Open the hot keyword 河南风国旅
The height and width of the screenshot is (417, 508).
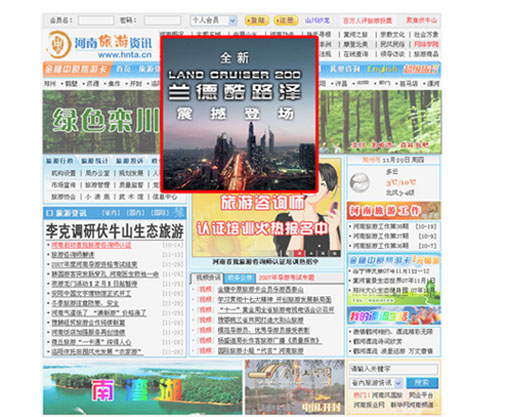coord(387,395)
